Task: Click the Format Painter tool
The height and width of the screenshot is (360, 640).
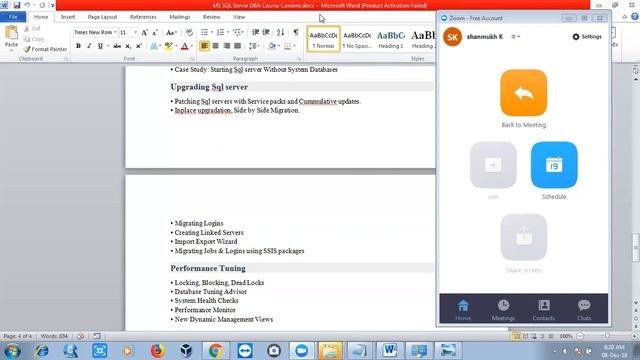Action: click(45, 49)
